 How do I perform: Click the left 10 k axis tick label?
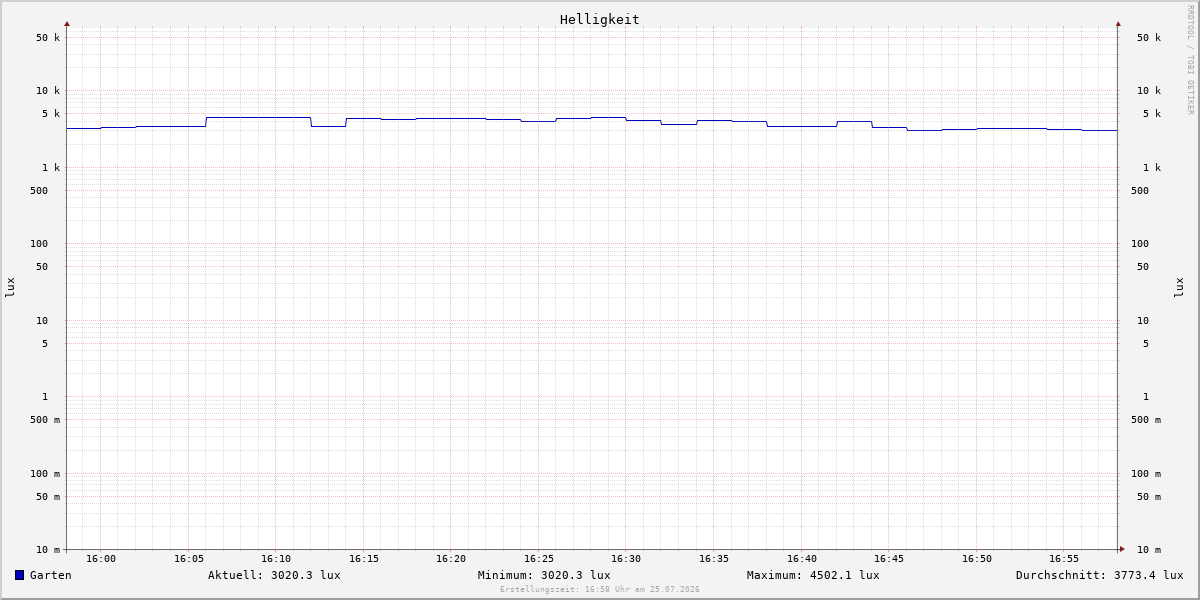pos(50,91)
